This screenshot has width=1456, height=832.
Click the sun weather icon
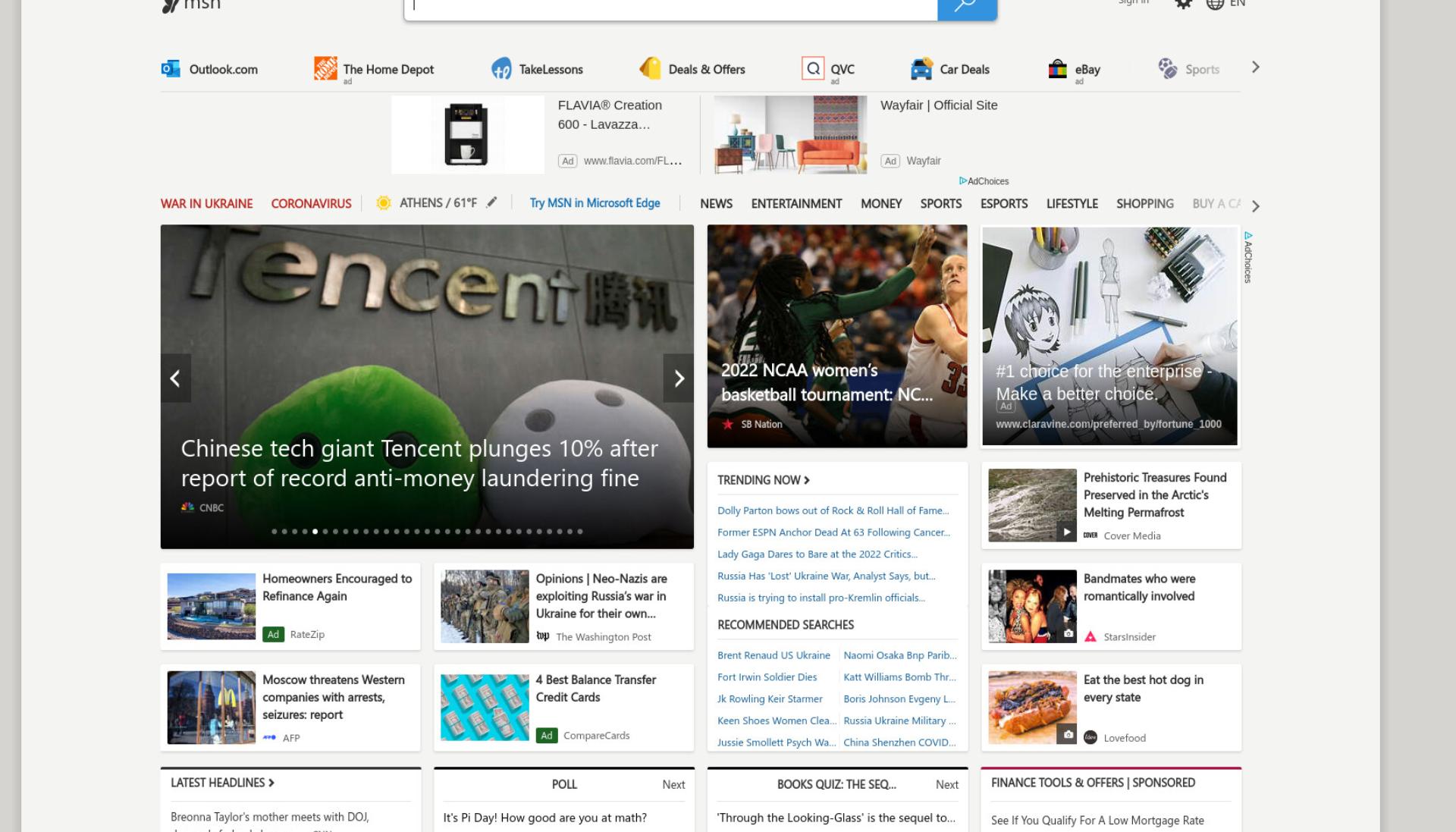[x=384, y=203]
